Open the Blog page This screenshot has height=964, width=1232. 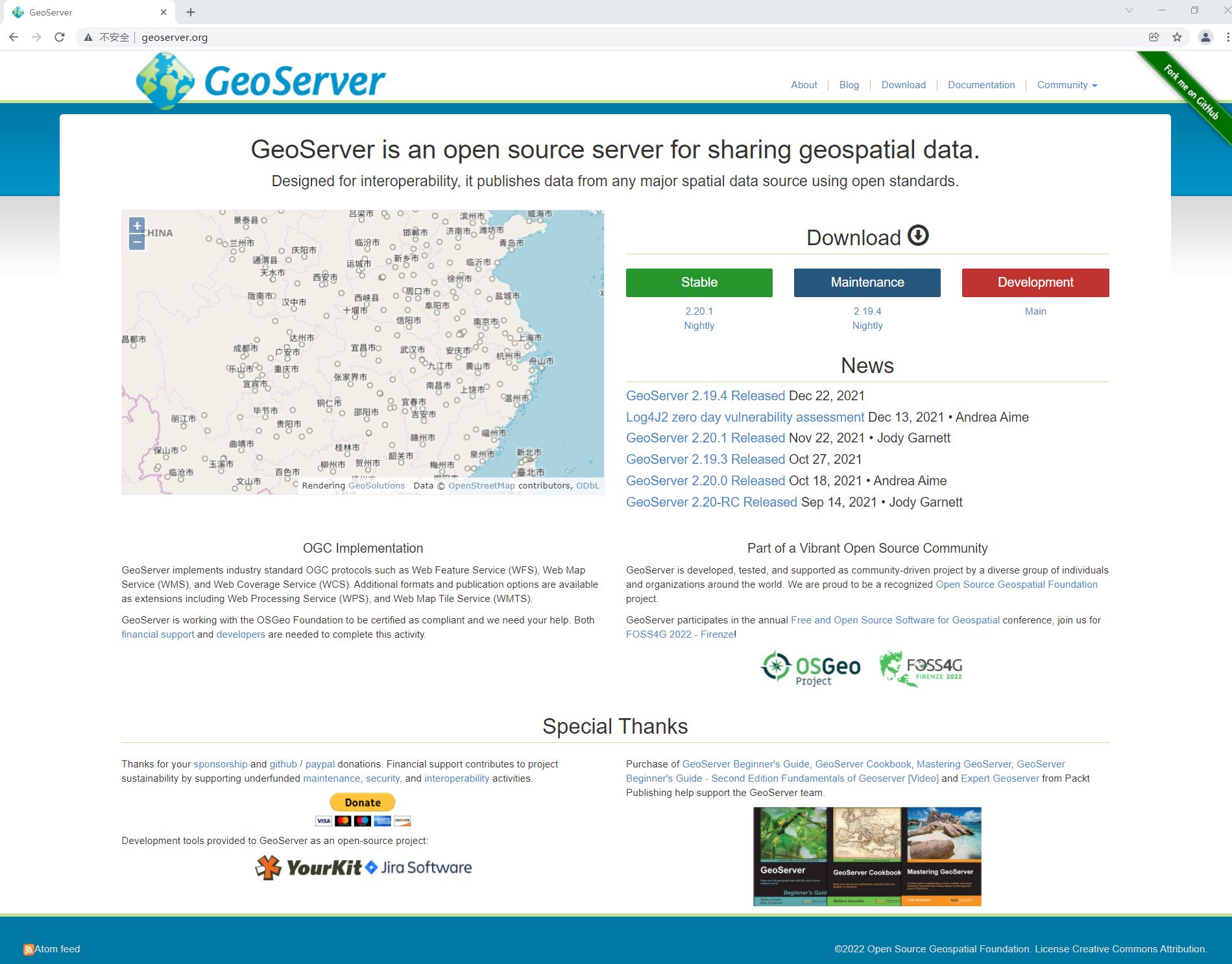click(x=849, y=85)
